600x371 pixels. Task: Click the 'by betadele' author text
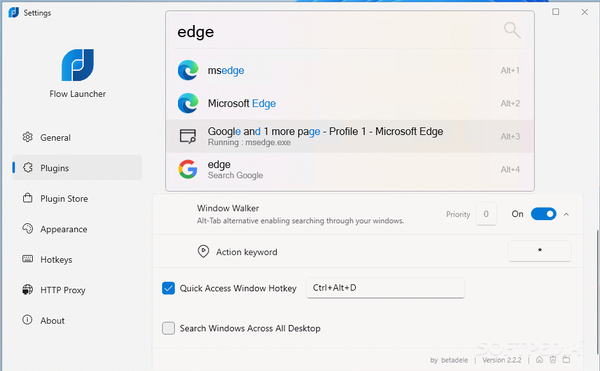click(449, 360)
